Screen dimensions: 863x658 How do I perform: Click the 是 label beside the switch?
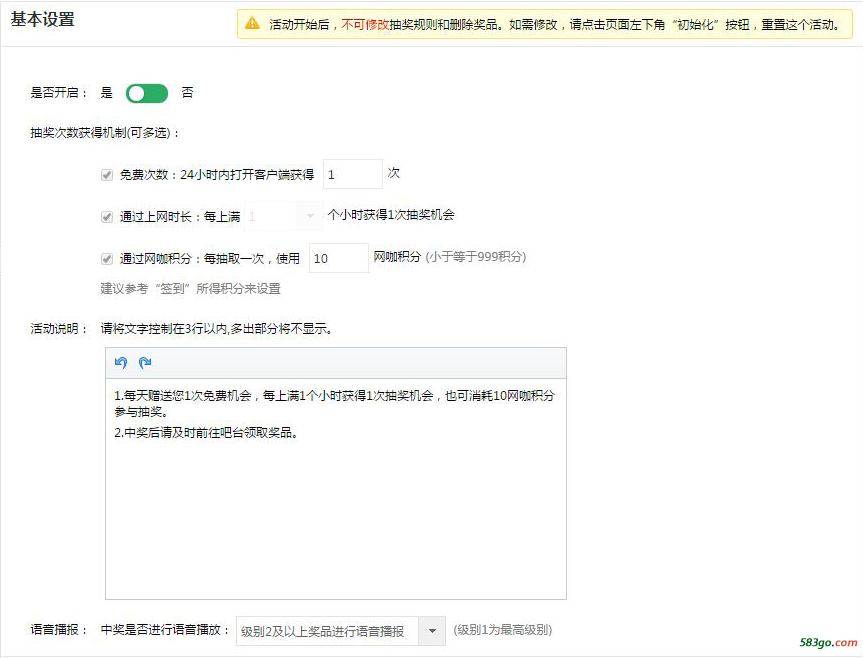[x=106, y=92]
